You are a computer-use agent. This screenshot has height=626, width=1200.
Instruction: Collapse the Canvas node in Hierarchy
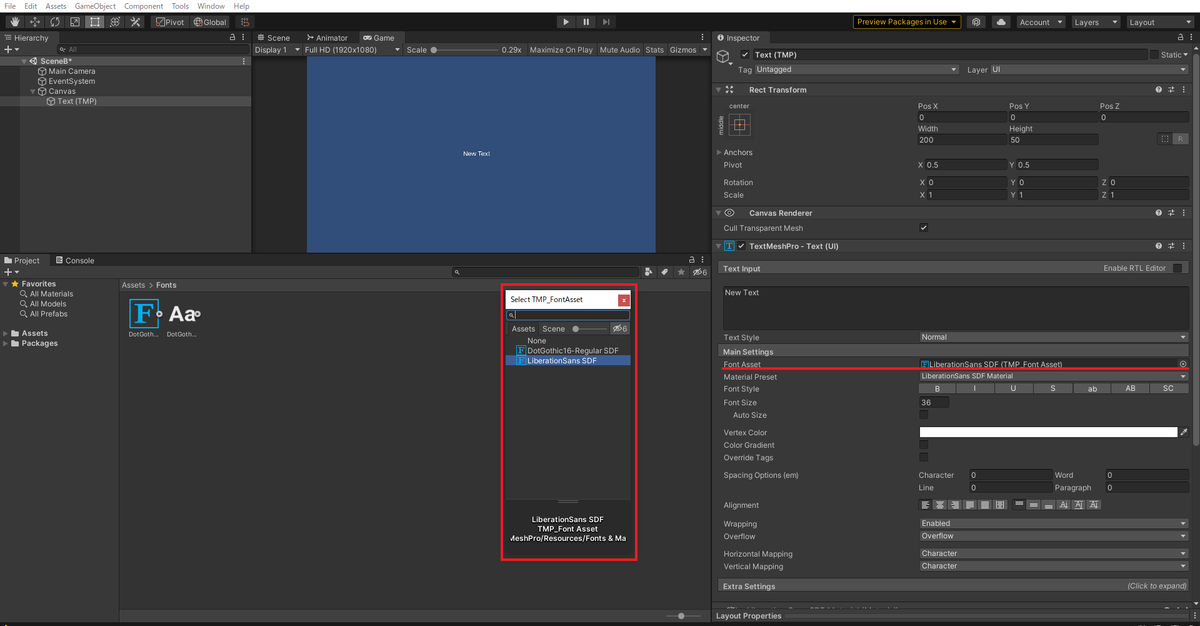coord(32,91)
